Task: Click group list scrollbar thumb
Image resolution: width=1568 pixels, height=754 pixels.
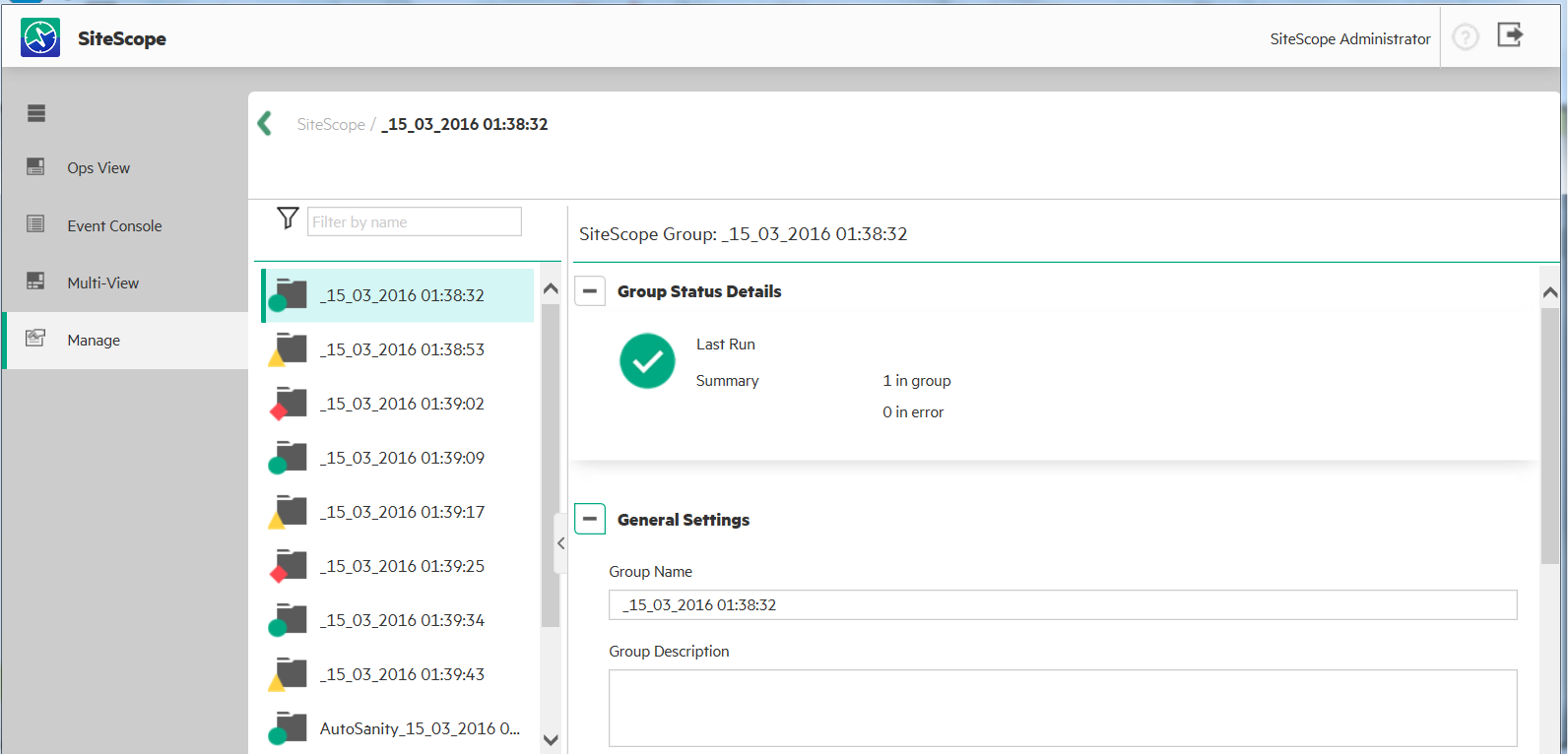Action: click(x=551, y=466)
